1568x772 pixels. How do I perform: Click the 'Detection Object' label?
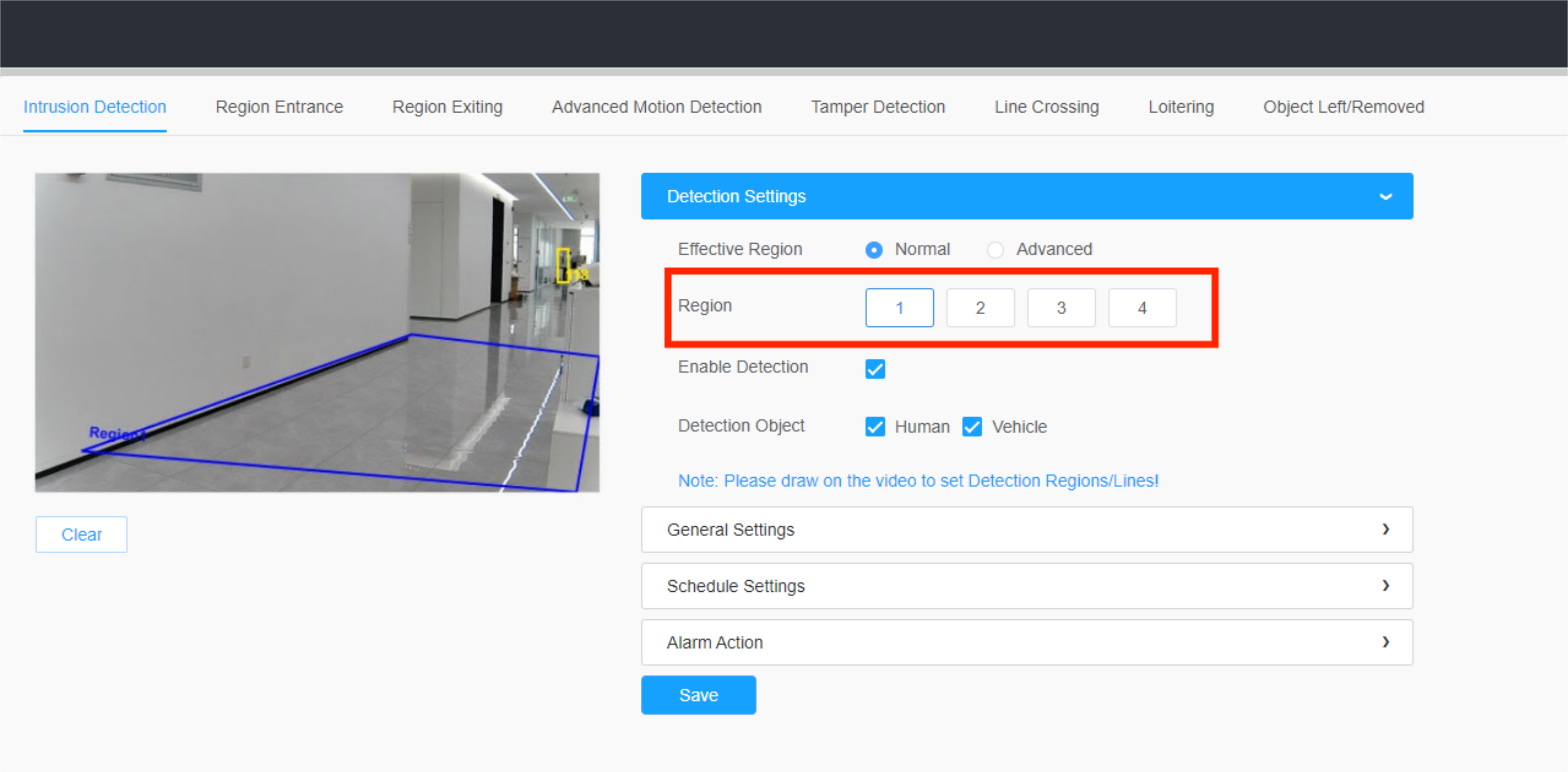click(x=741, y=426)
